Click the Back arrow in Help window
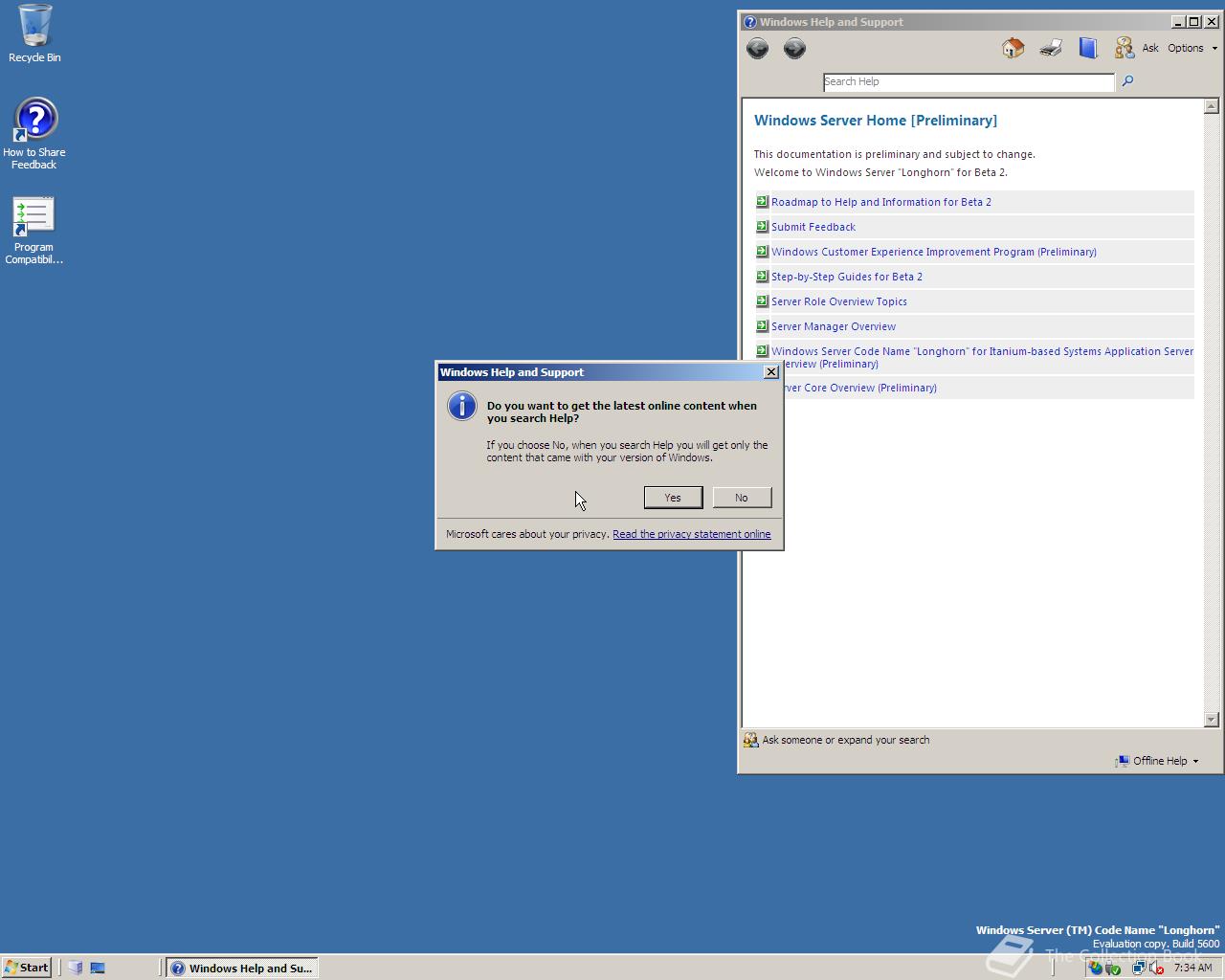1225x980 pixels. [x=757, y=49]
